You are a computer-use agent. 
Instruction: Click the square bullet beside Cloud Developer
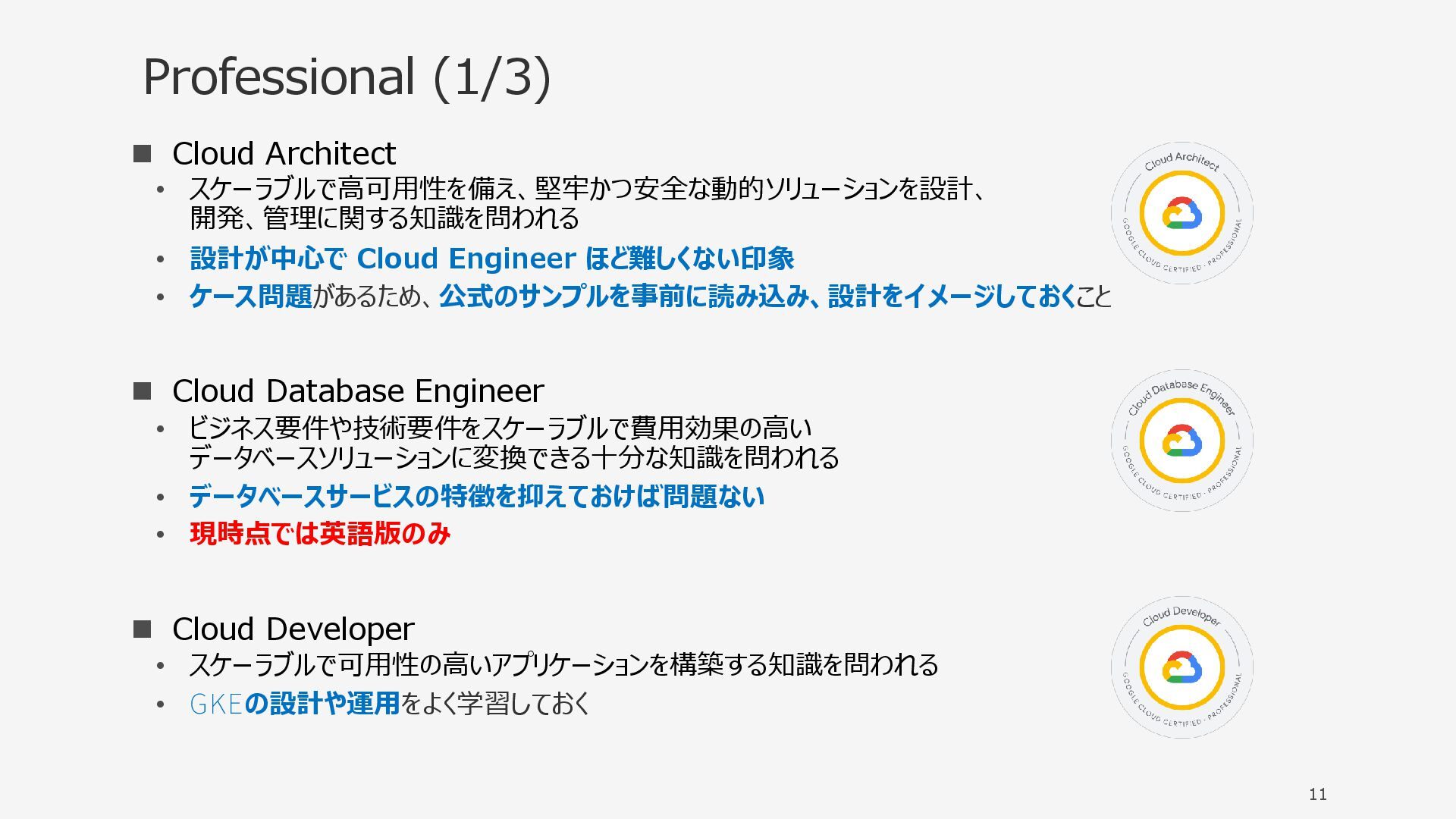[143, 629]
